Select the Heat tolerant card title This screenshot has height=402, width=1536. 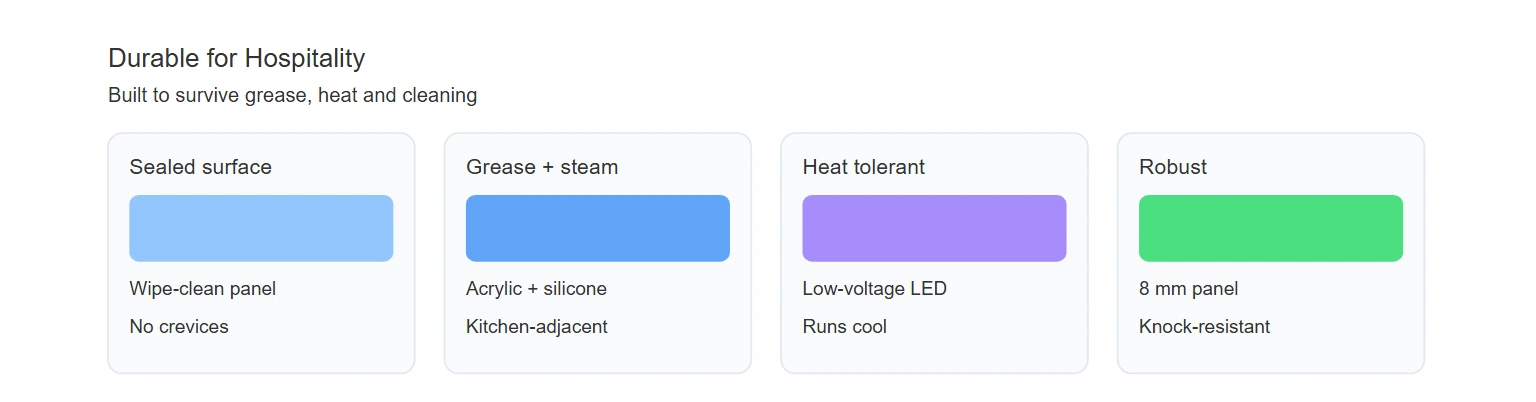(864, 167)
